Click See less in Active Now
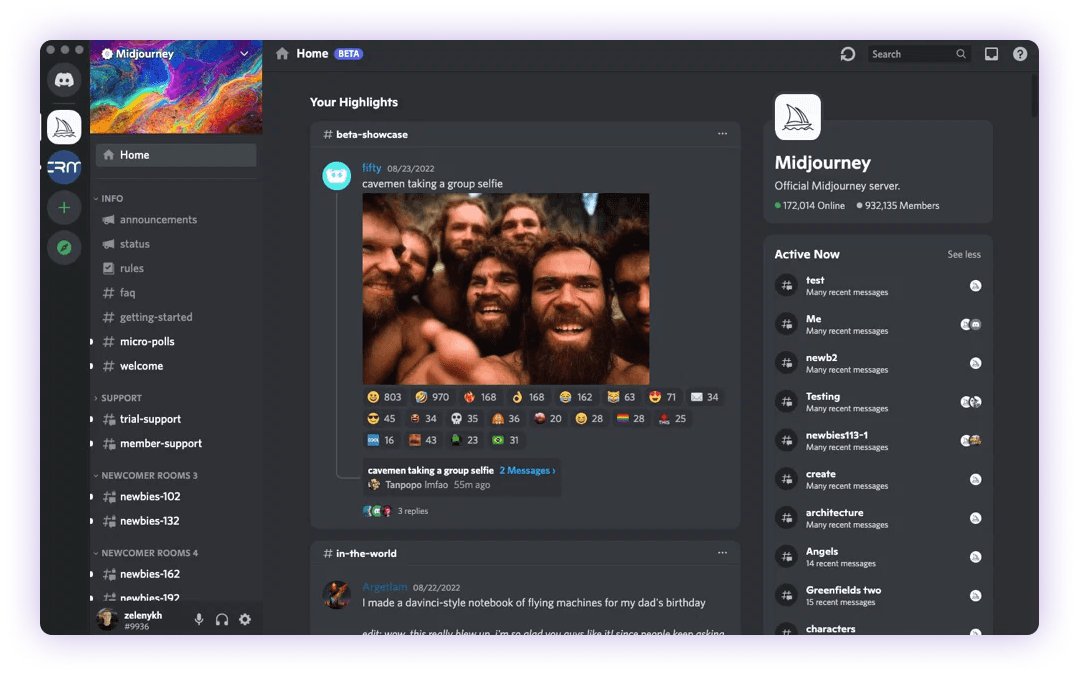This screenshot has width=1079, height=675. pos(963,255)
